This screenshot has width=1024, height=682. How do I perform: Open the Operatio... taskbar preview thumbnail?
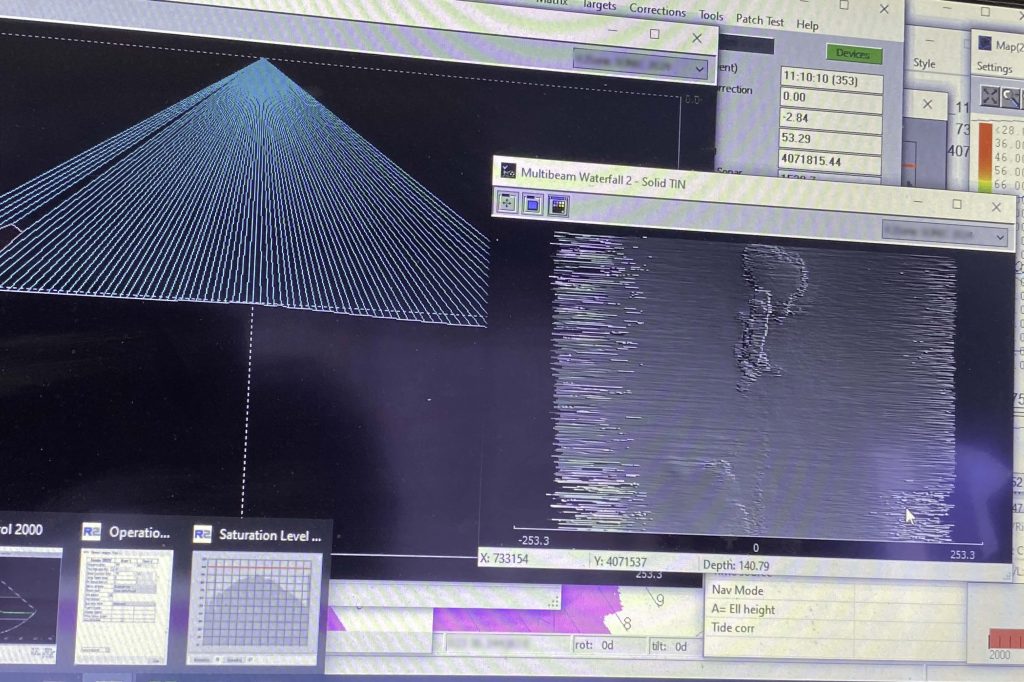(x=123, y=606)
